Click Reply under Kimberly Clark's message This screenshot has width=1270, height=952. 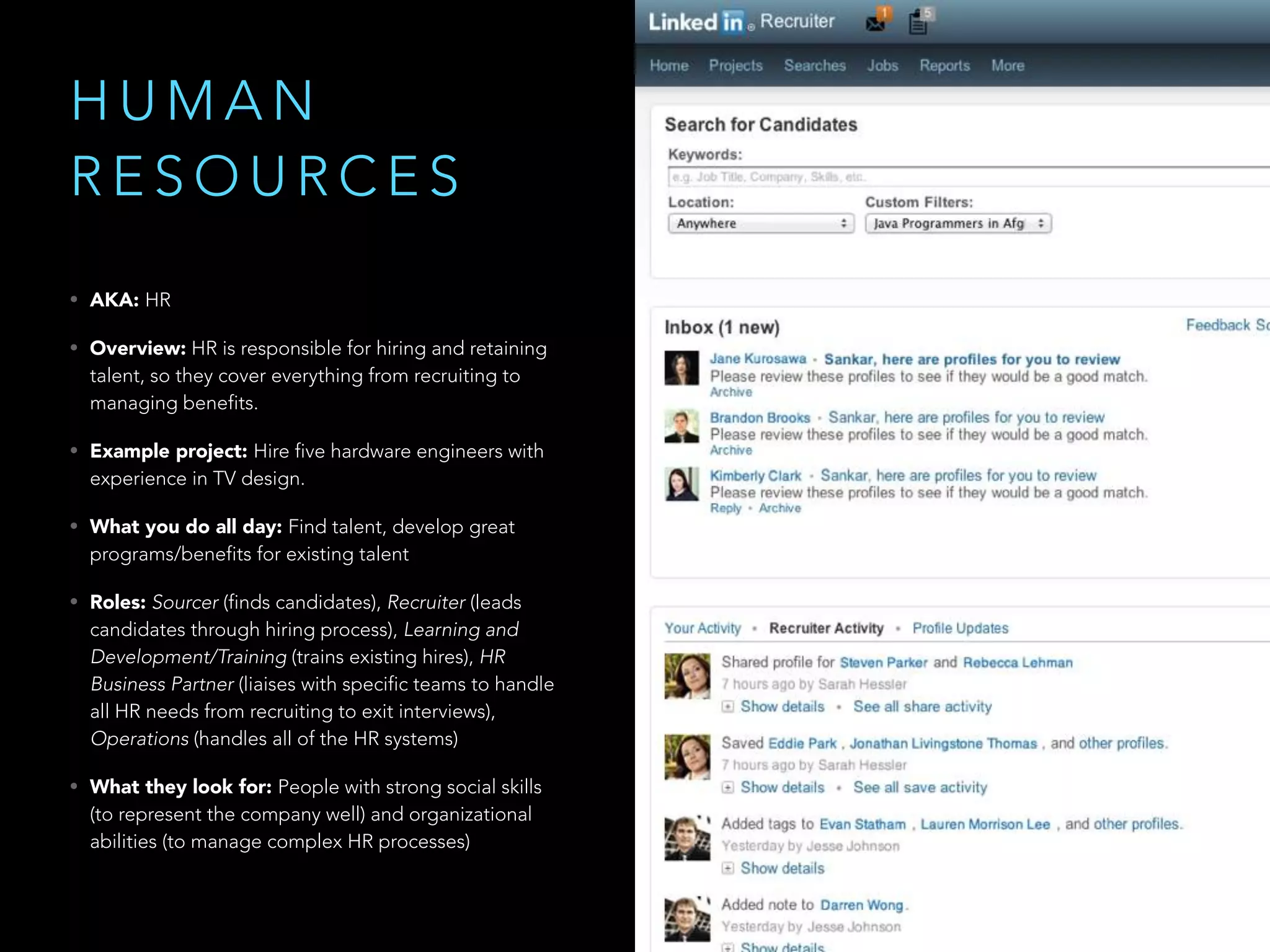click(726, 508)
